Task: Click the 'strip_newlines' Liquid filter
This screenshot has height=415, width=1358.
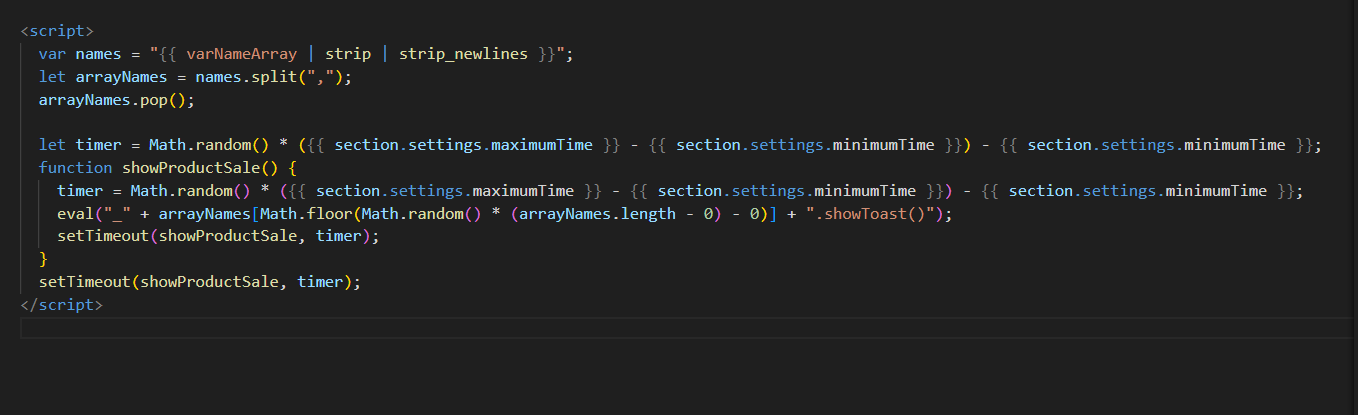Action: [463, 54]
